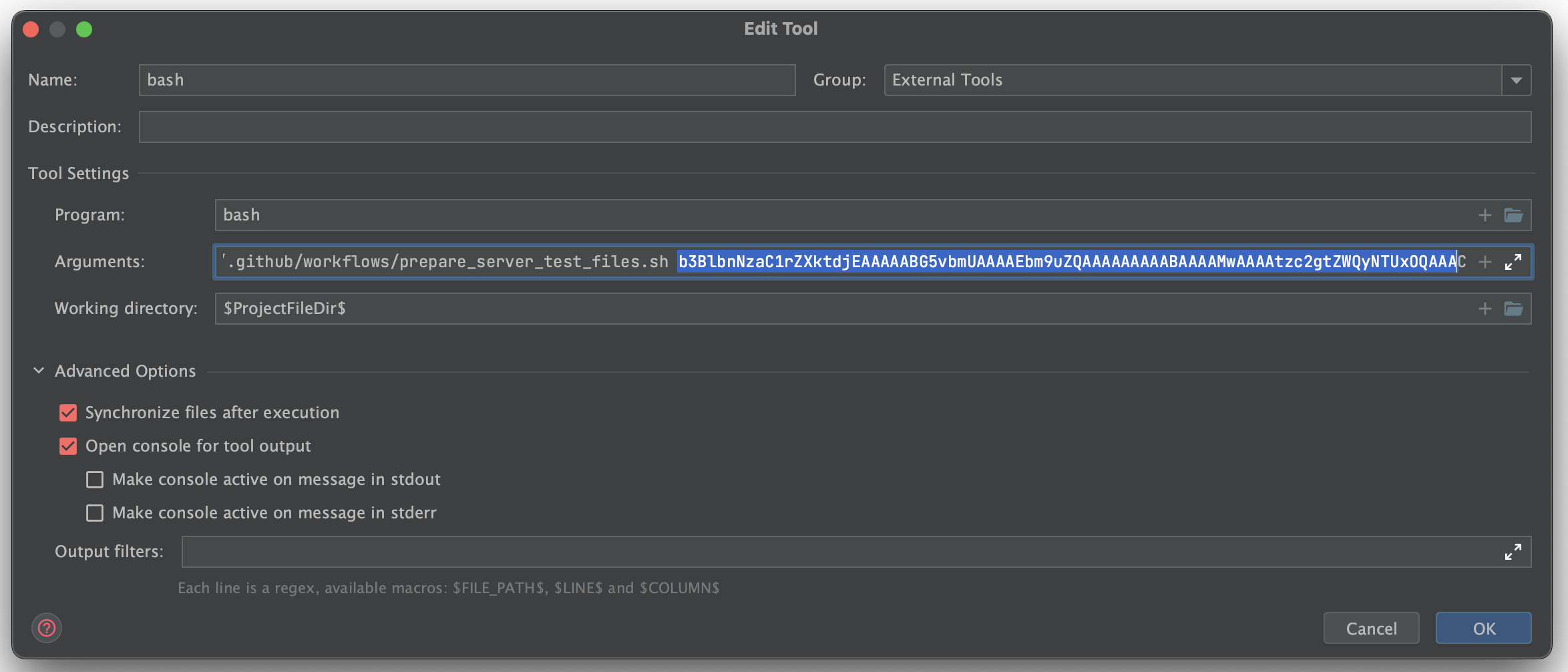Click the 'Tool Settings' section heading
Viewport: 1568px width, 672px height.
pos(79,174)
